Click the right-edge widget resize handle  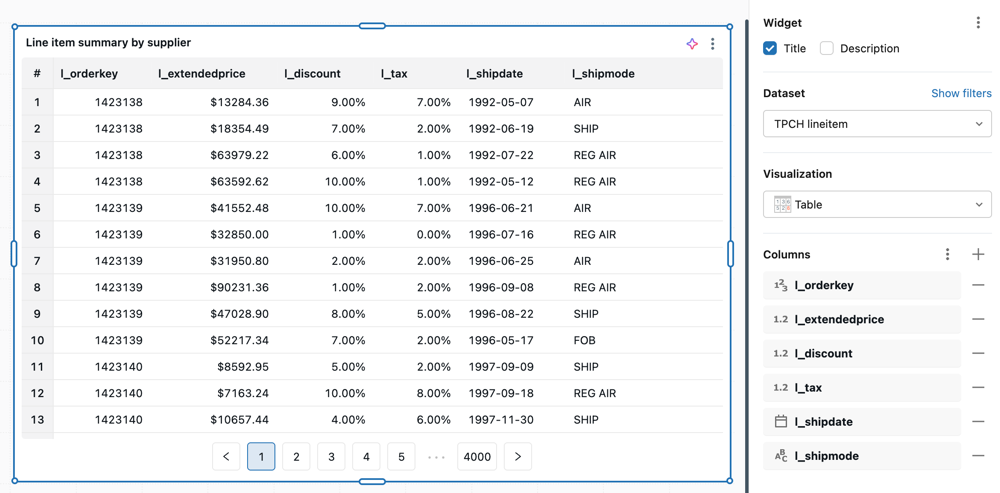coord(731,254)
